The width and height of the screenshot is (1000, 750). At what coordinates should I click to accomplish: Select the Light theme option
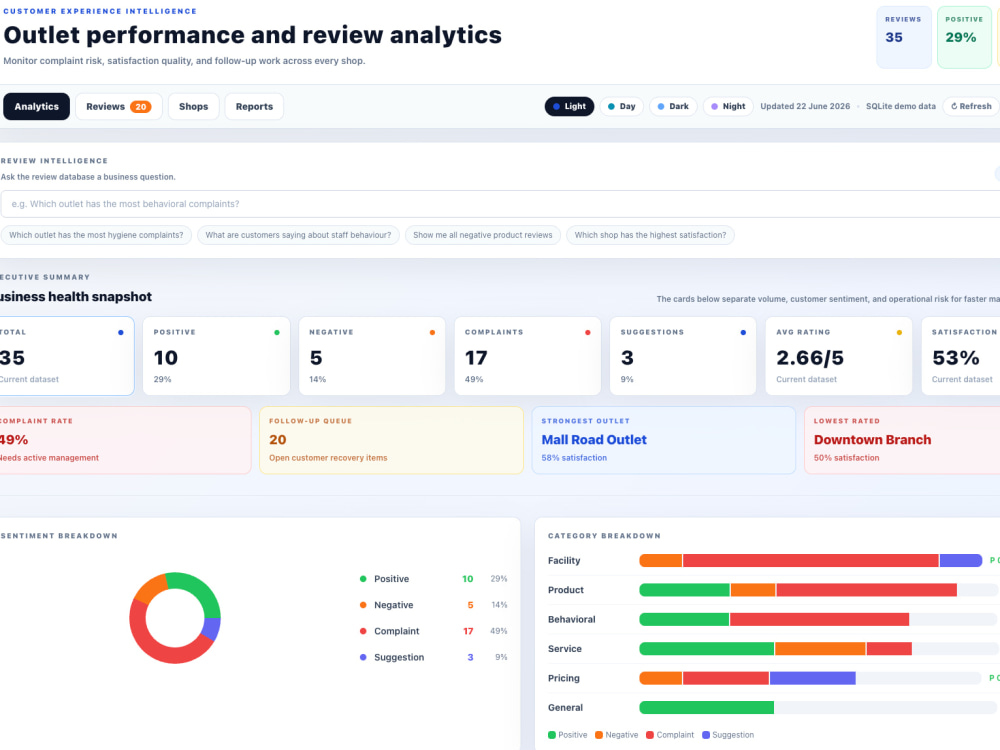point(569,107)
